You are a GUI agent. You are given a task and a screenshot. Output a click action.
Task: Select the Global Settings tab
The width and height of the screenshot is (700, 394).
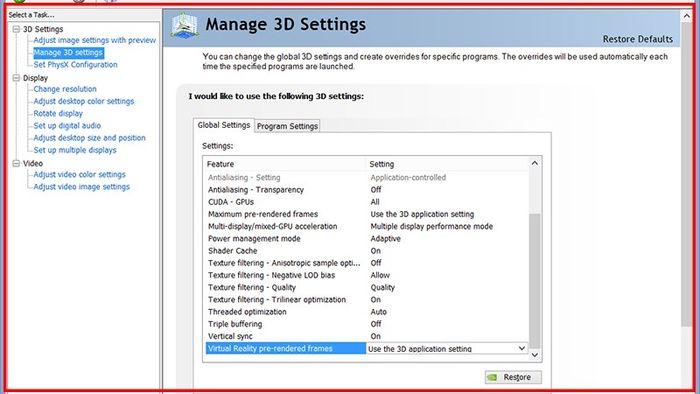(x=224, y=125)
